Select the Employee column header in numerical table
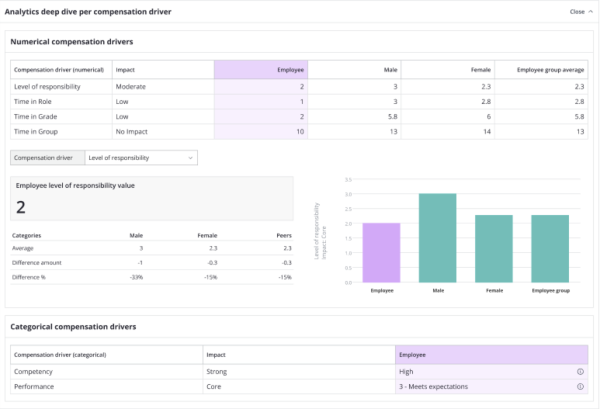Image resolution: width=600 pixels, height=409 pixels. click(260, 70)
